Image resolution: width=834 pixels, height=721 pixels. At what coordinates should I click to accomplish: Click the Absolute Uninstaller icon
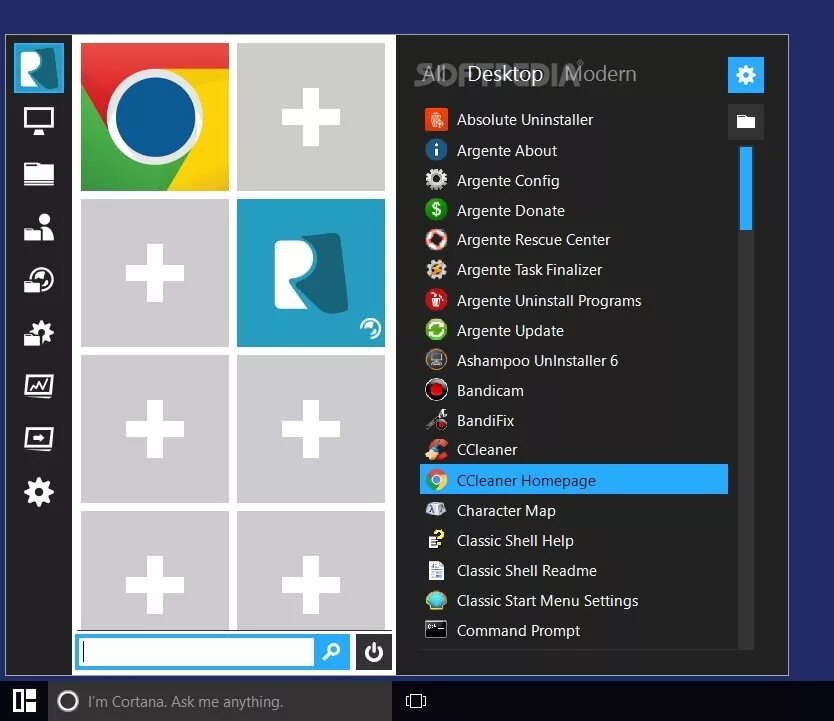point(436,120)
